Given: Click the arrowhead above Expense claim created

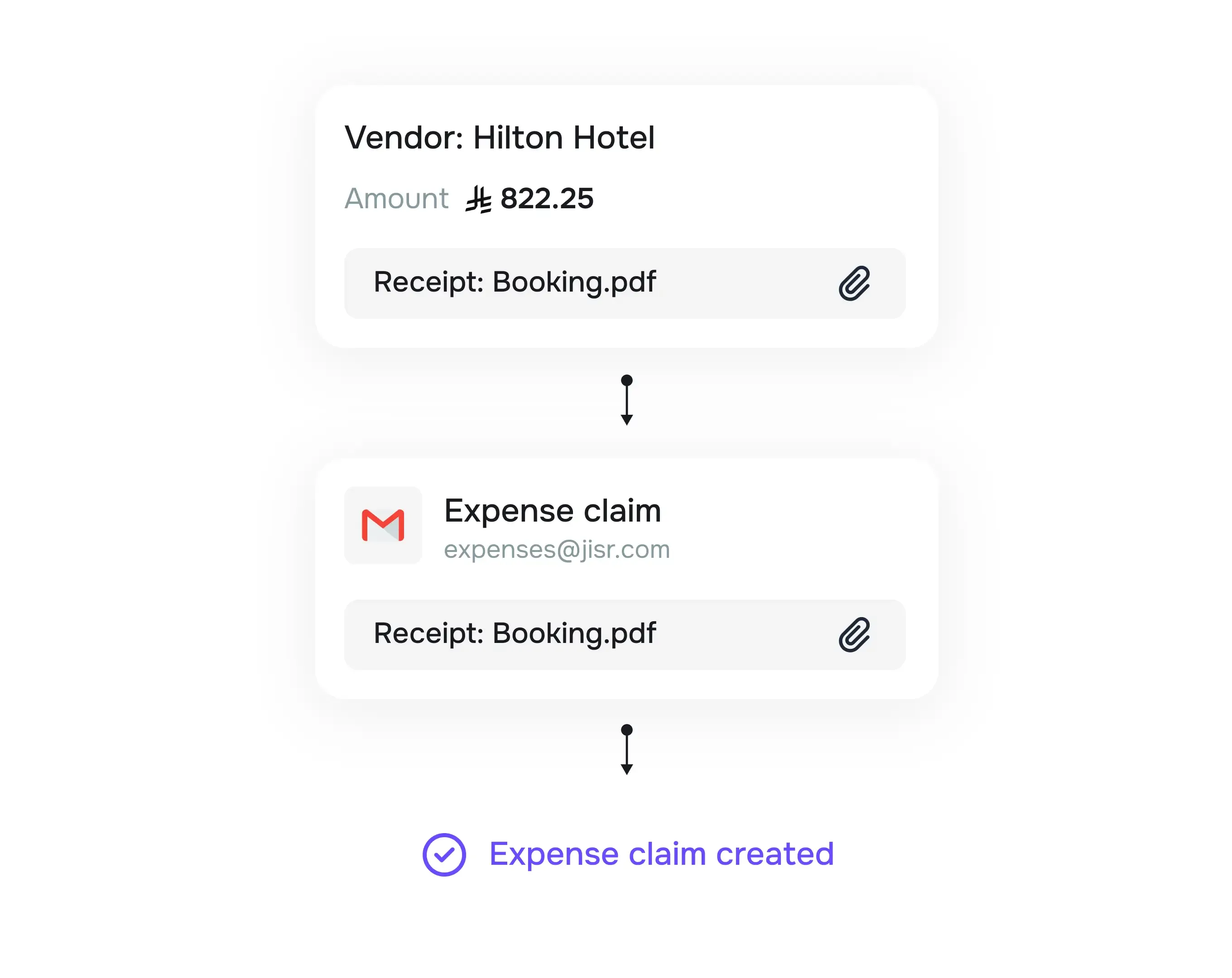Looking at the screenshot, I should (x=627, y=769).
